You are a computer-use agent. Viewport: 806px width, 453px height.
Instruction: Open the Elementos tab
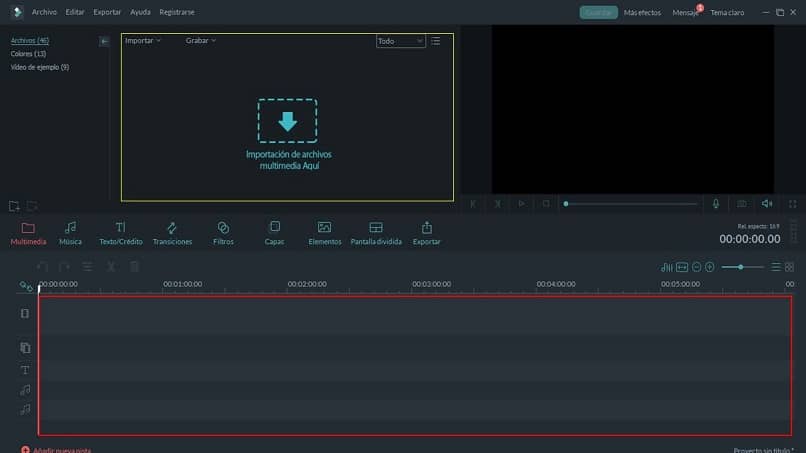[324, 233]
